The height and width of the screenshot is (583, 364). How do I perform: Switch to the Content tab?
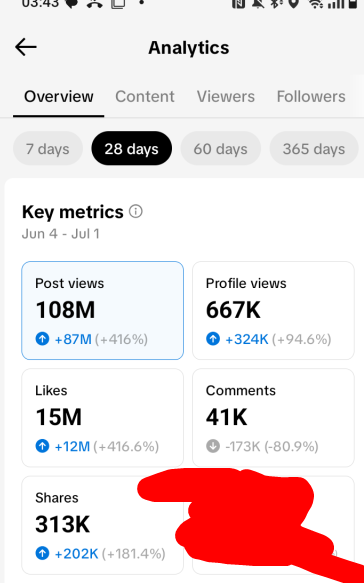point(145,97)
